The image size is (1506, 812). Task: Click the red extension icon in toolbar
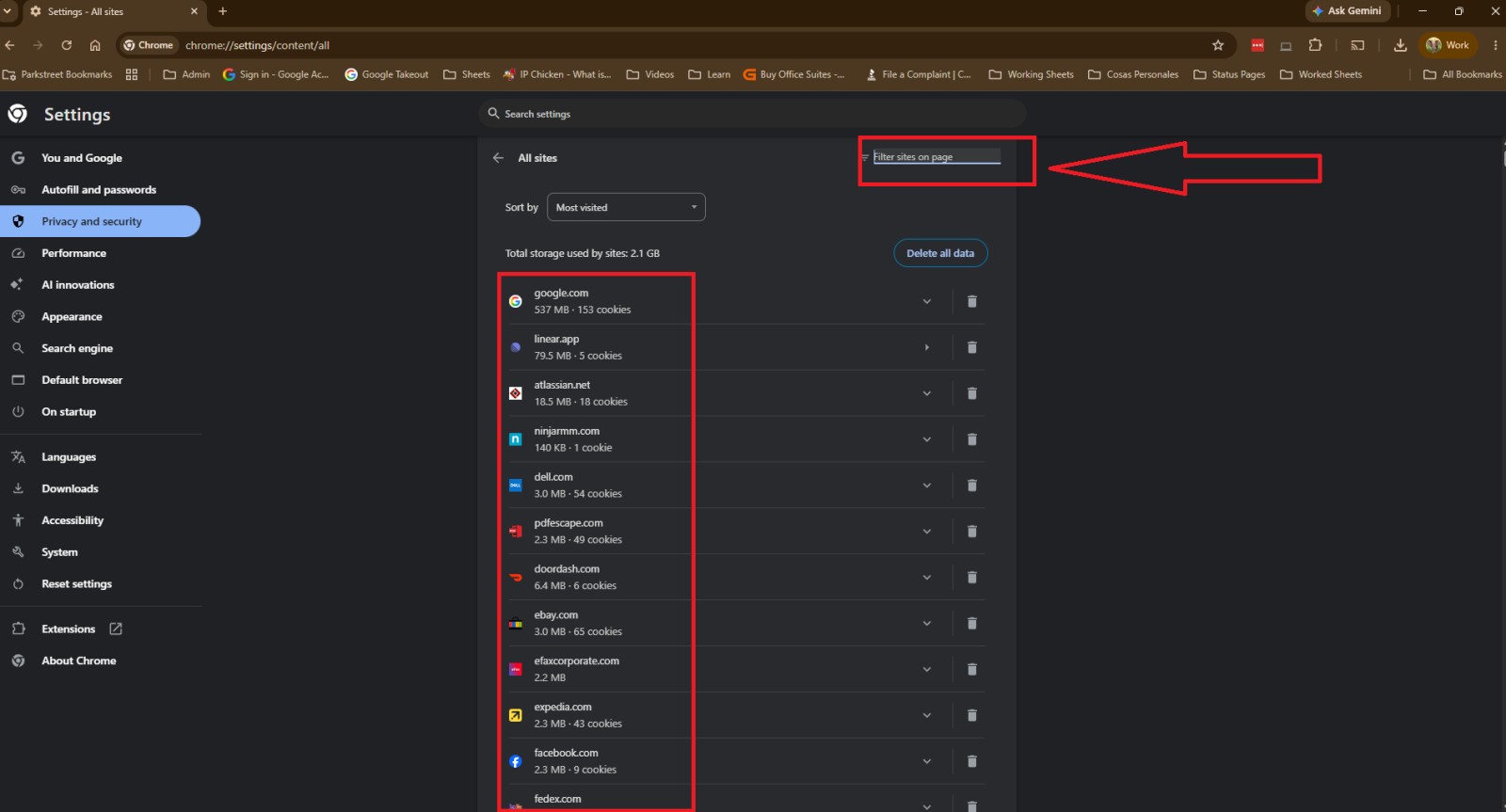tap(1258, 45)
